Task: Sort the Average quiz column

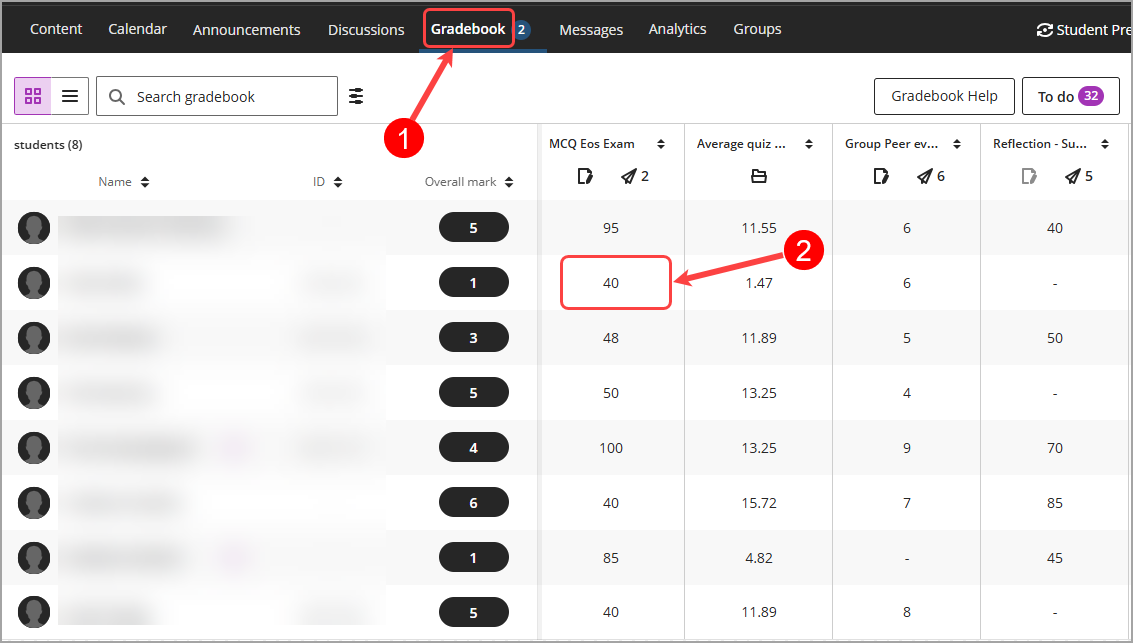Action: pos(809,144)
